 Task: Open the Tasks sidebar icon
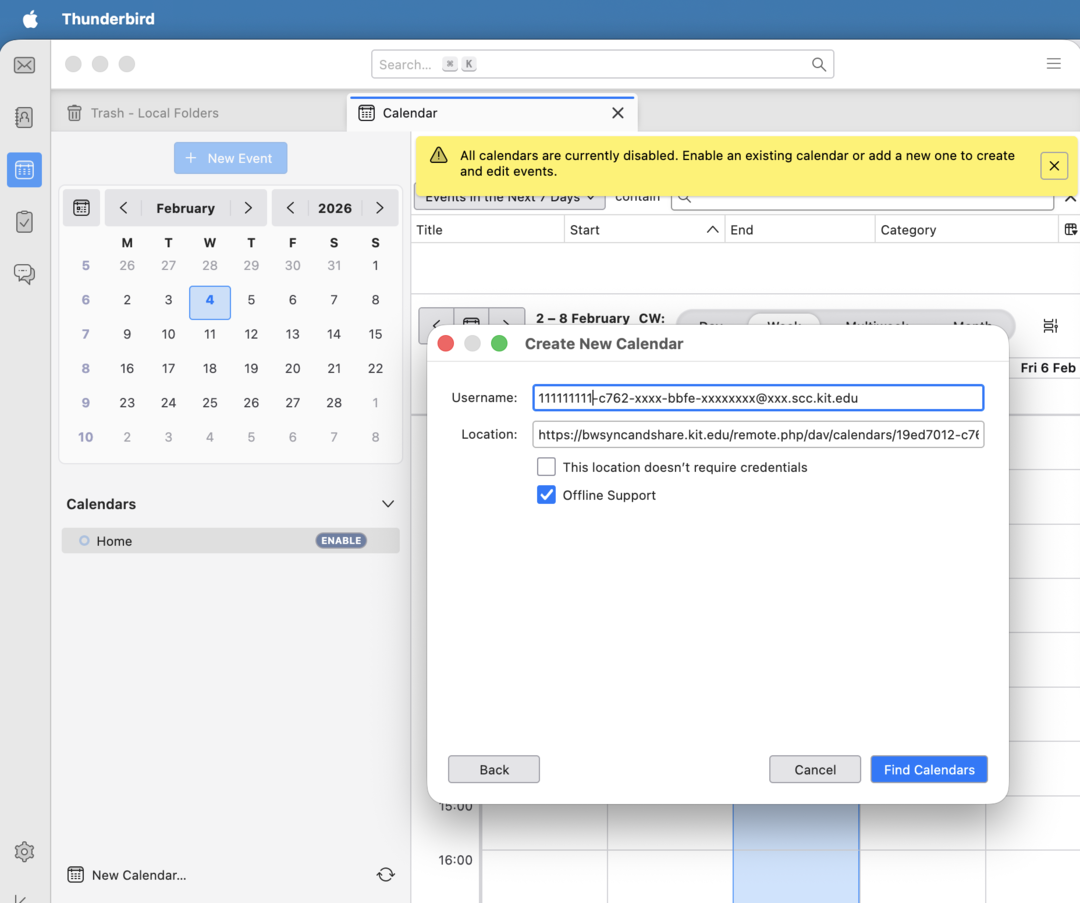tap(24, 222)
